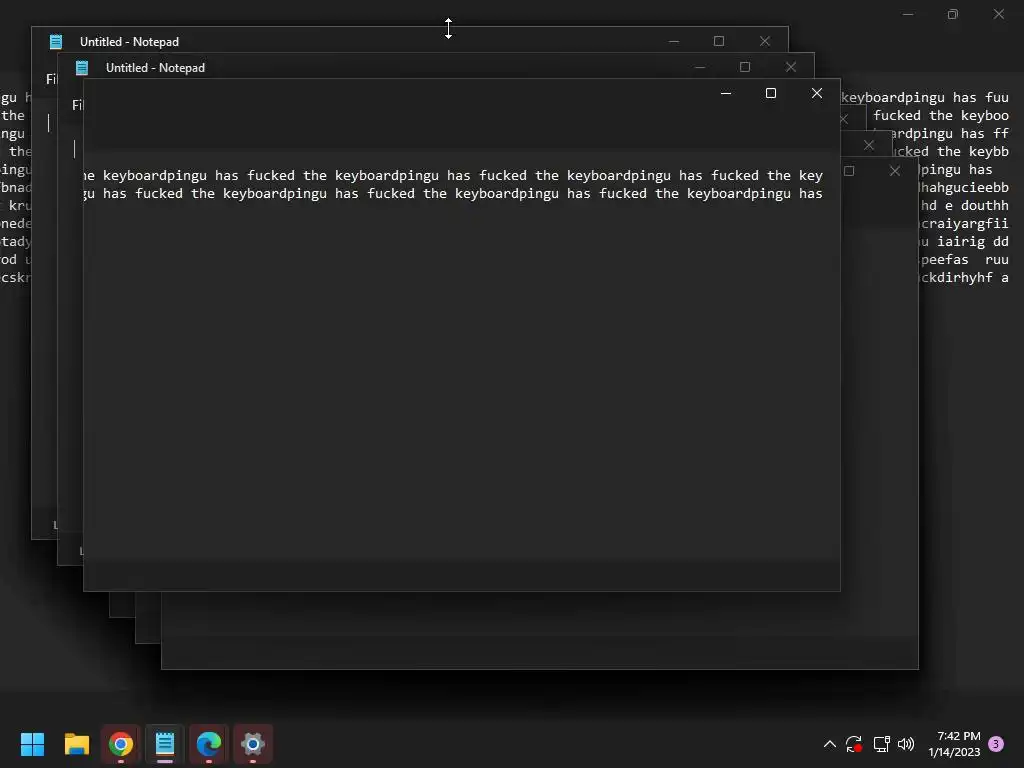
Task: Minimize the frontmost dark window
Action: click(726, 93)
